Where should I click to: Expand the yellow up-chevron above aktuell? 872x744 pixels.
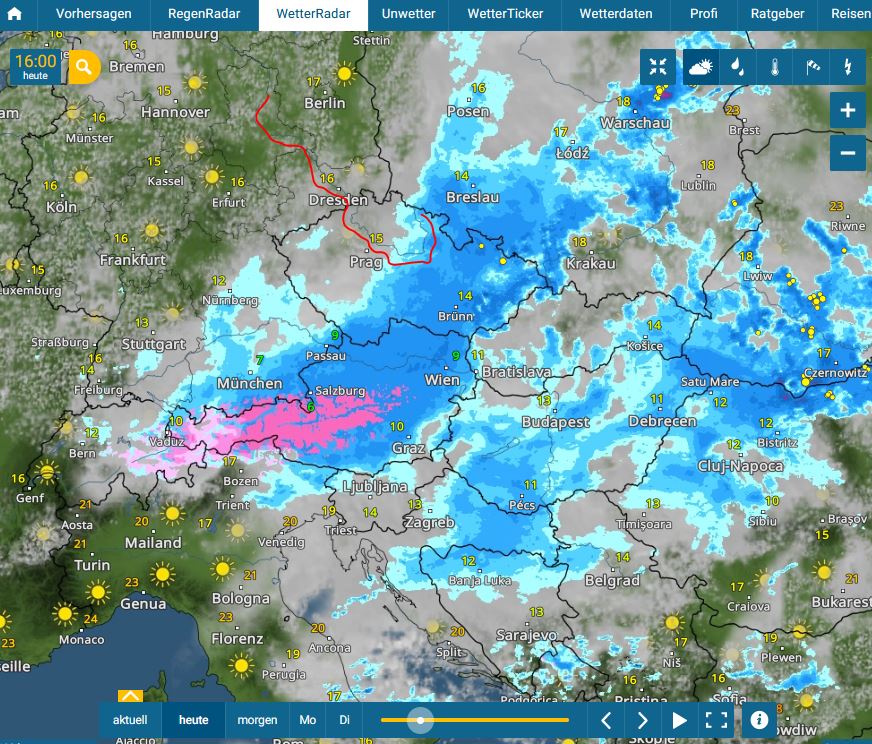(130, 696)
